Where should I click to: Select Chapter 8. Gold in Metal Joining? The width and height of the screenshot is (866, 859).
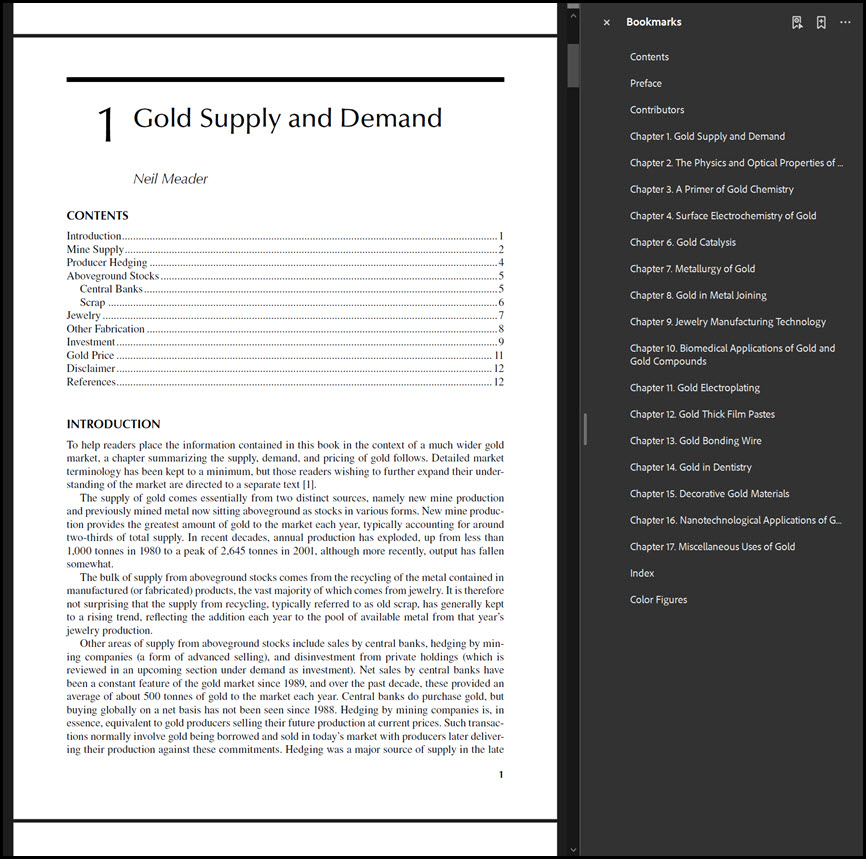(x=698, y=296)
